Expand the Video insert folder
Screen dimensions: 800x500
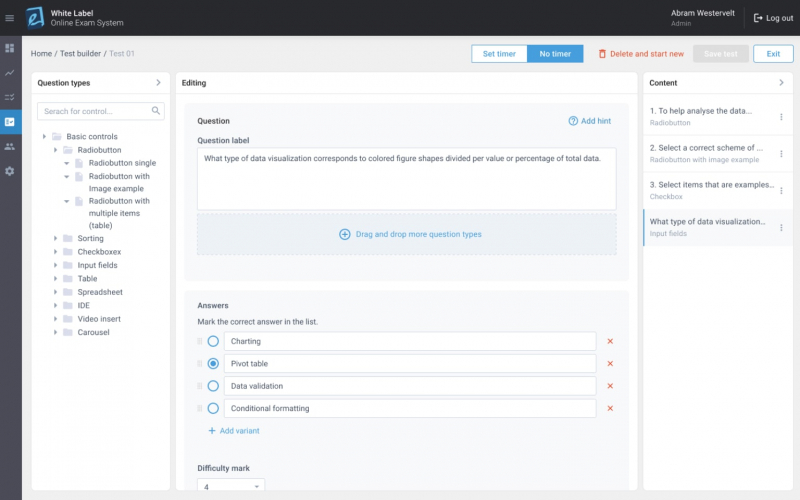(x=56, y=319)
